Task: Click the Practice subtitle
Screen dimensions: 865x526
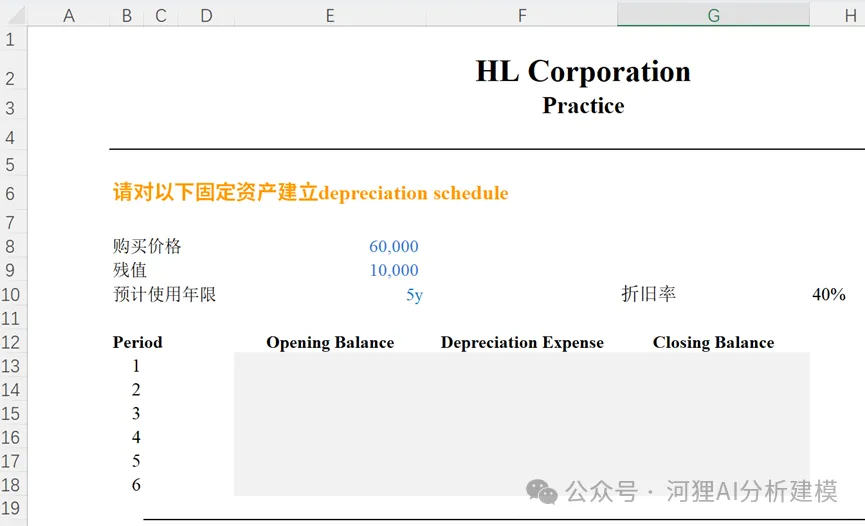Action: click(x=583, y=105)
